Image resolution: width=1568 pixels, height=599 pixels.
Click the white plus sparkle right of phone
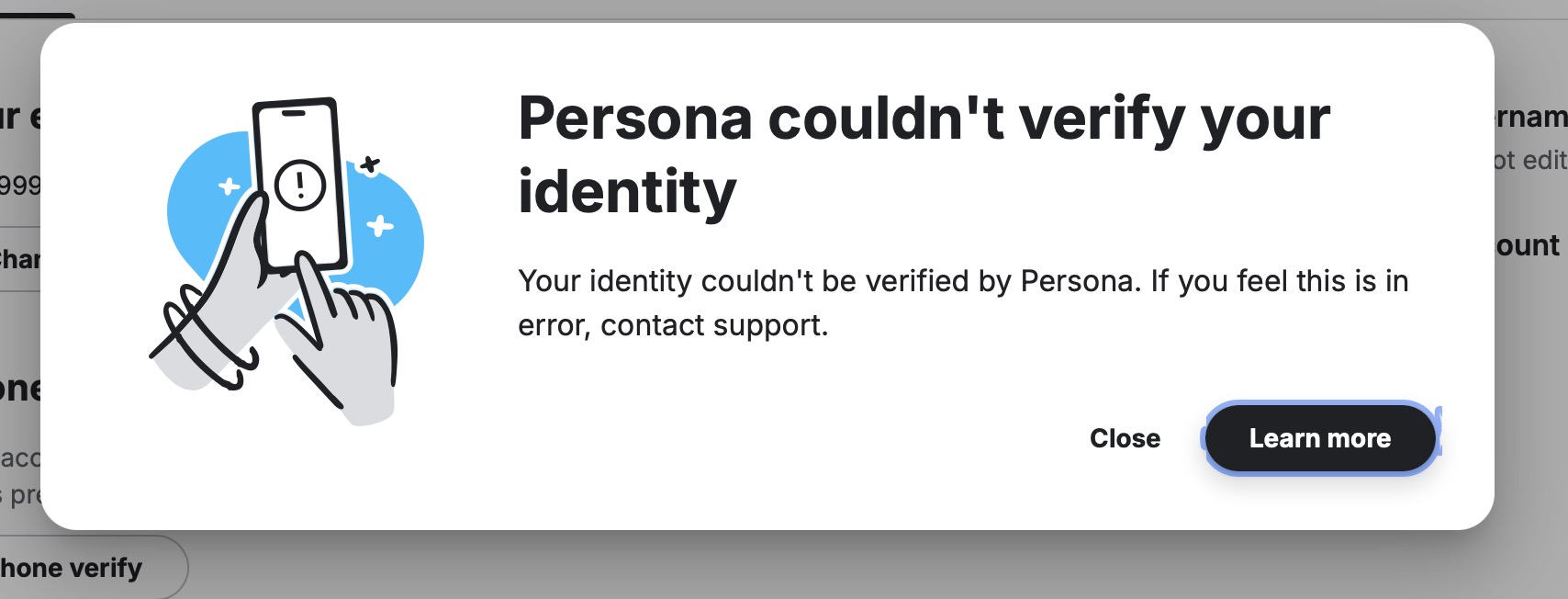(380, 225)
